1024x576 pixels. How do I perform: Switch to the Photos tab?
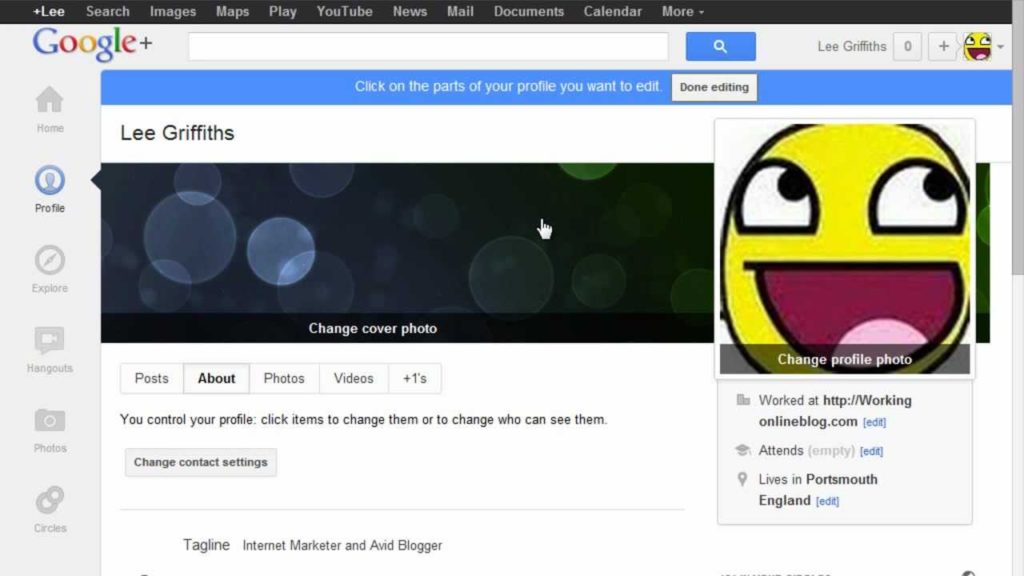tap(284, 379)
